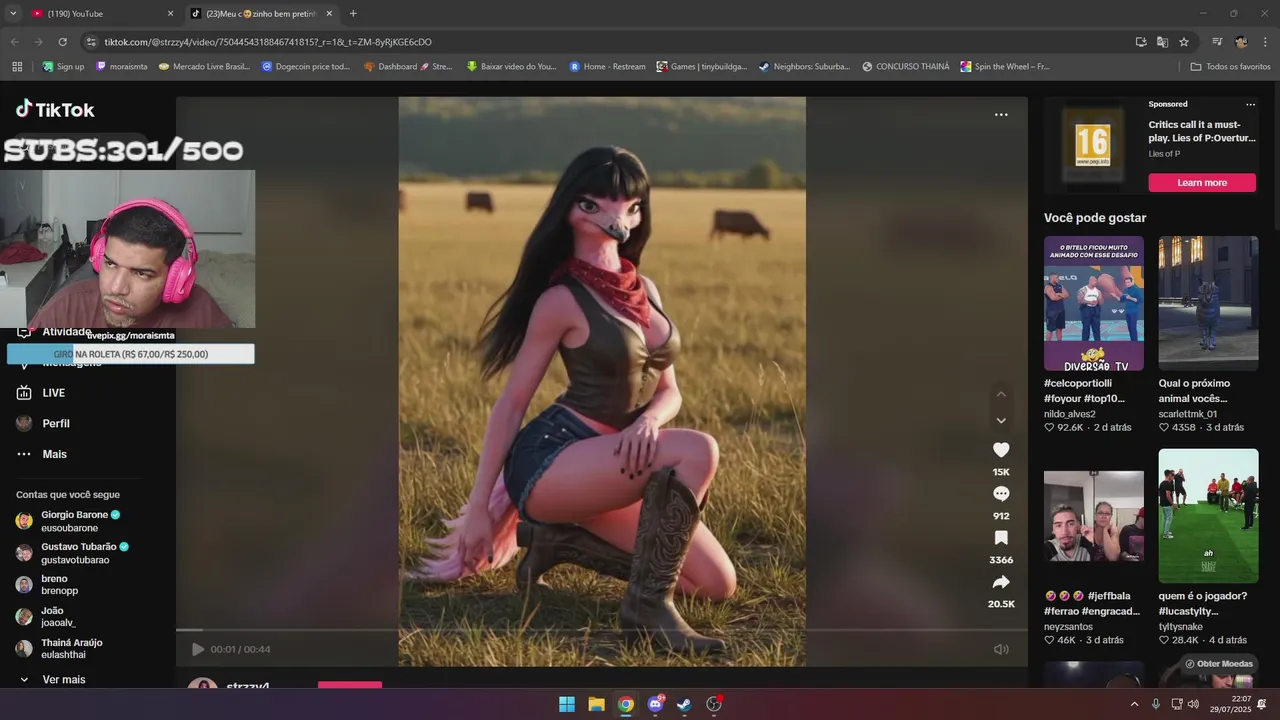Open a new browser tab

pyautogui.click(x=353, y=13)
